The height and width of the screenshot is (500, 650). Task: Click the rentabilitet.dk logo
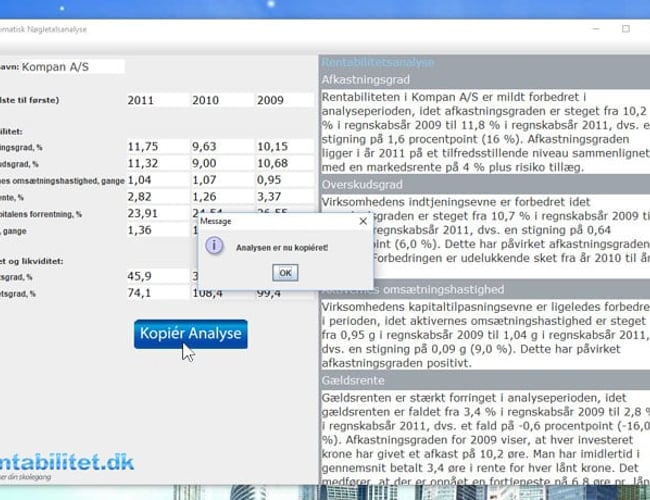tap(66, 462)
